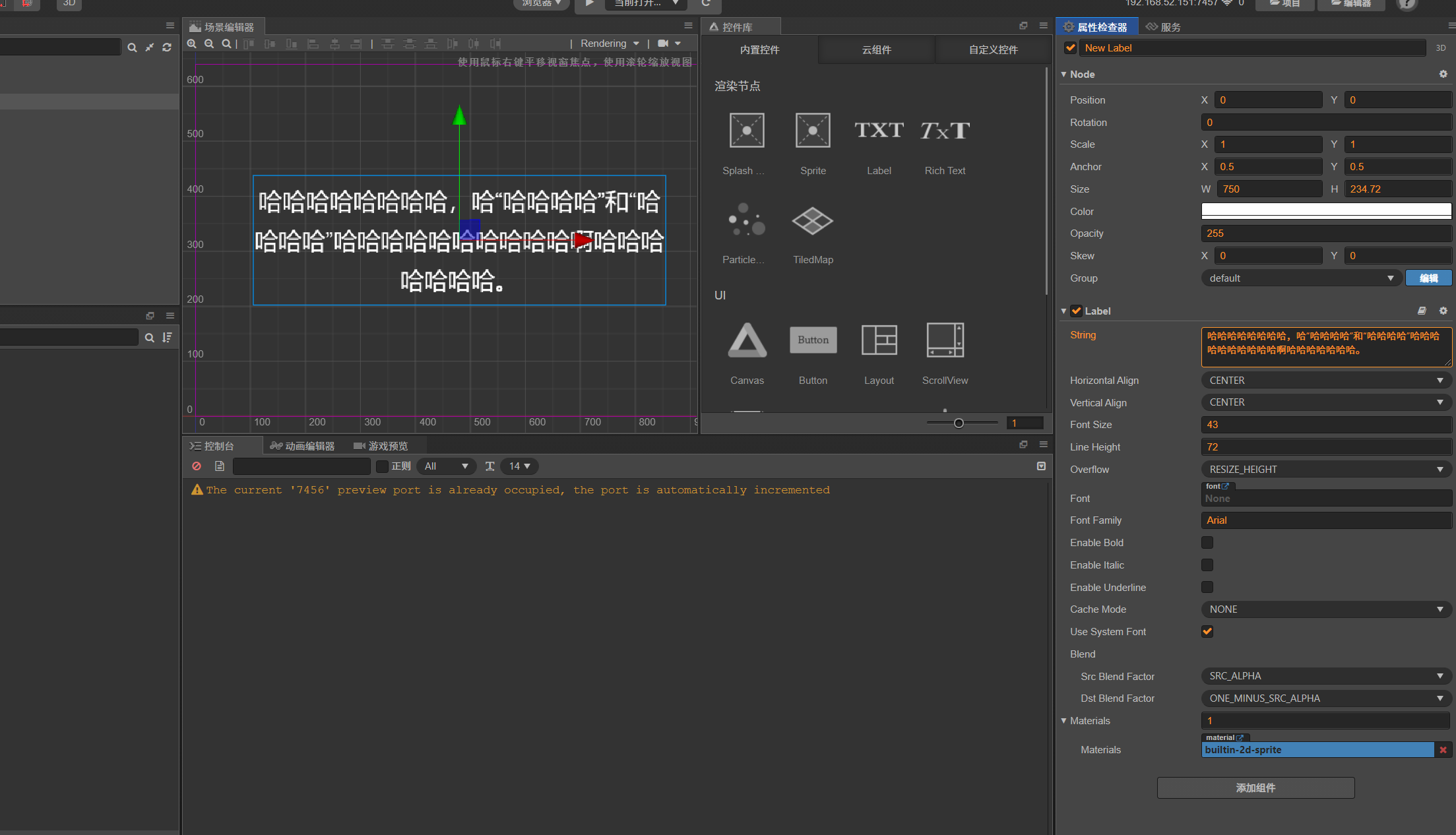Click the blue 编辑 group button
1456x835 pixels.
(1428, 278)
